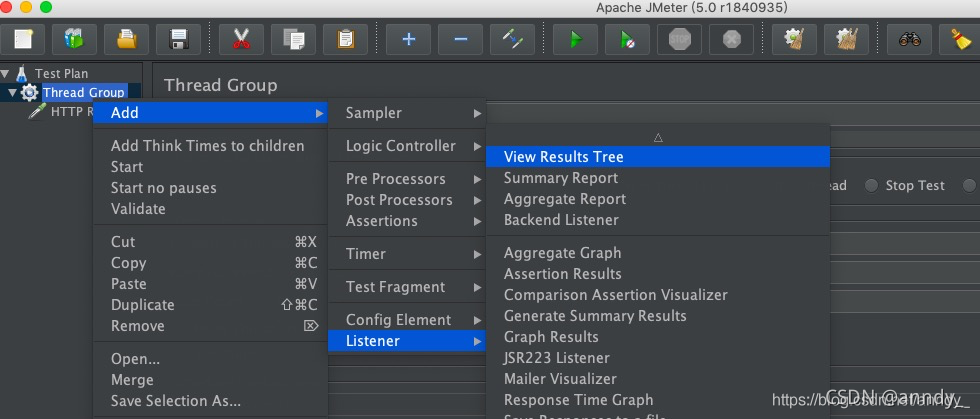
Task: Select Summary Report listener
Action: [x=658, y=178]
